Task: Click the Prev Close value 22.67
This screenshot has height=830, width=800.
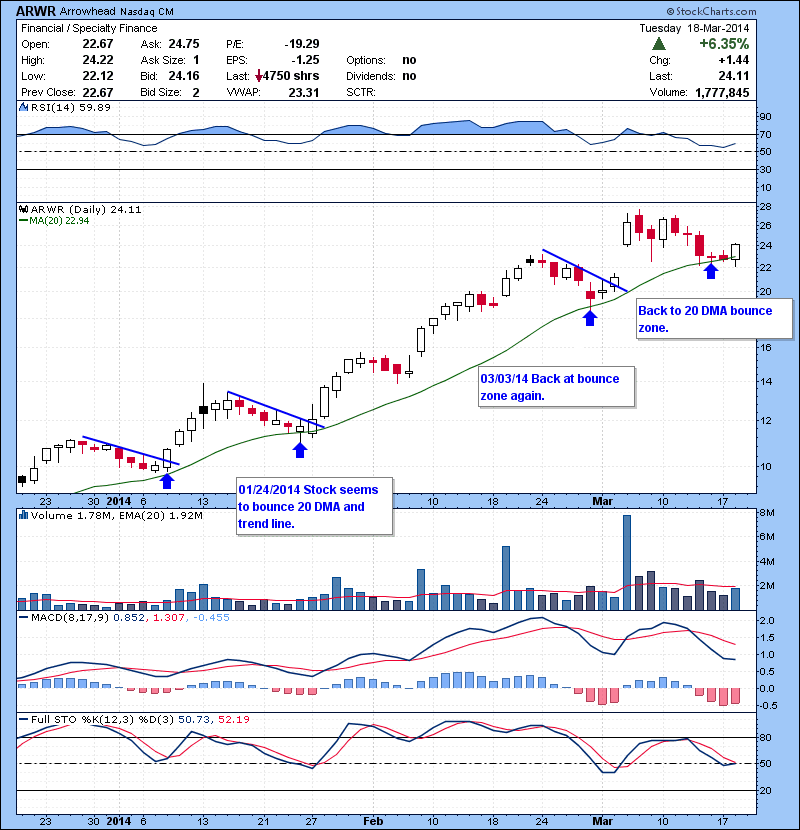Action: coord(98,93)
